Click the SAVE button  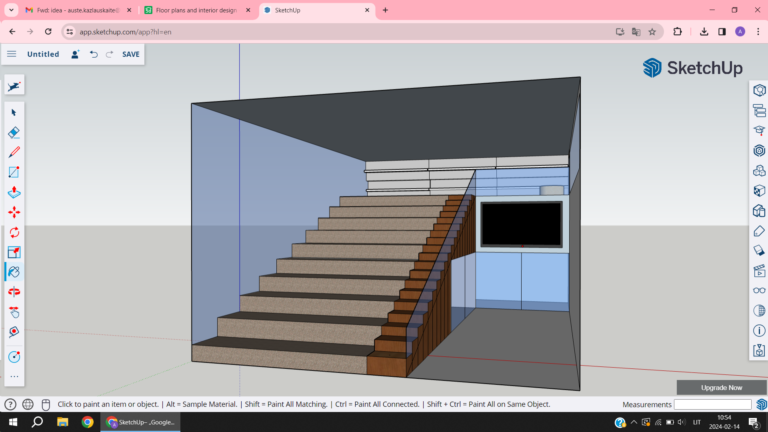[131, 54]
